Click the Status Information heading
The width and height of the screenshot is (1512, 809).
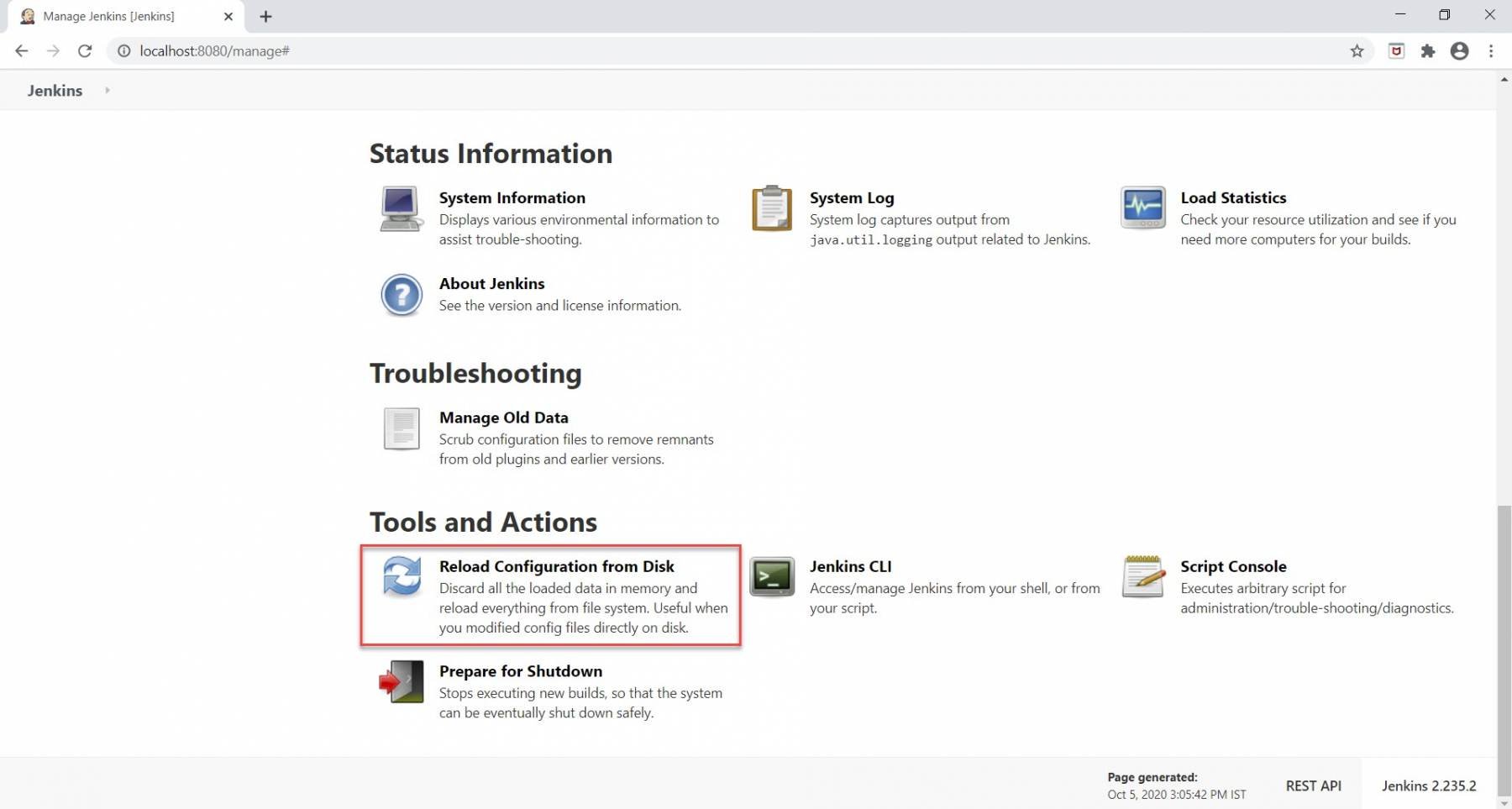click(491, 153)
